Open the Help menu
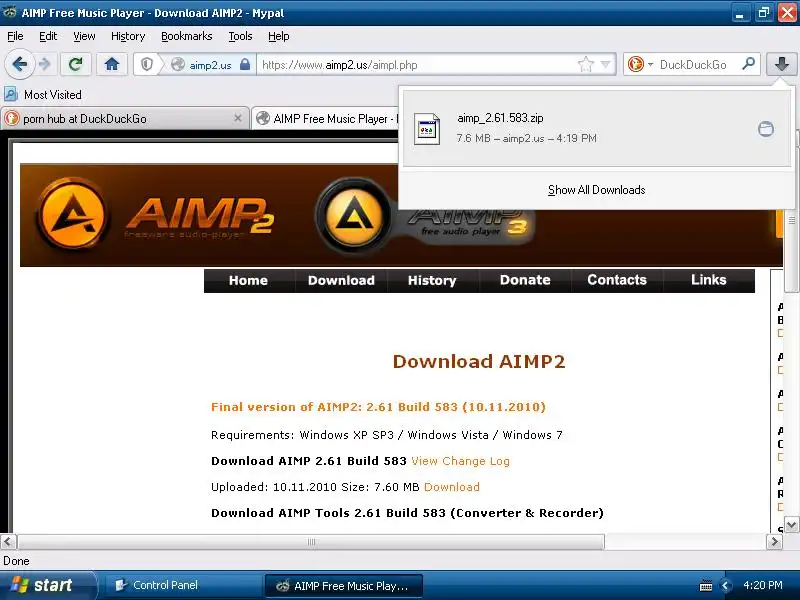Screen dimensions: 800x600 pos(279,36)
